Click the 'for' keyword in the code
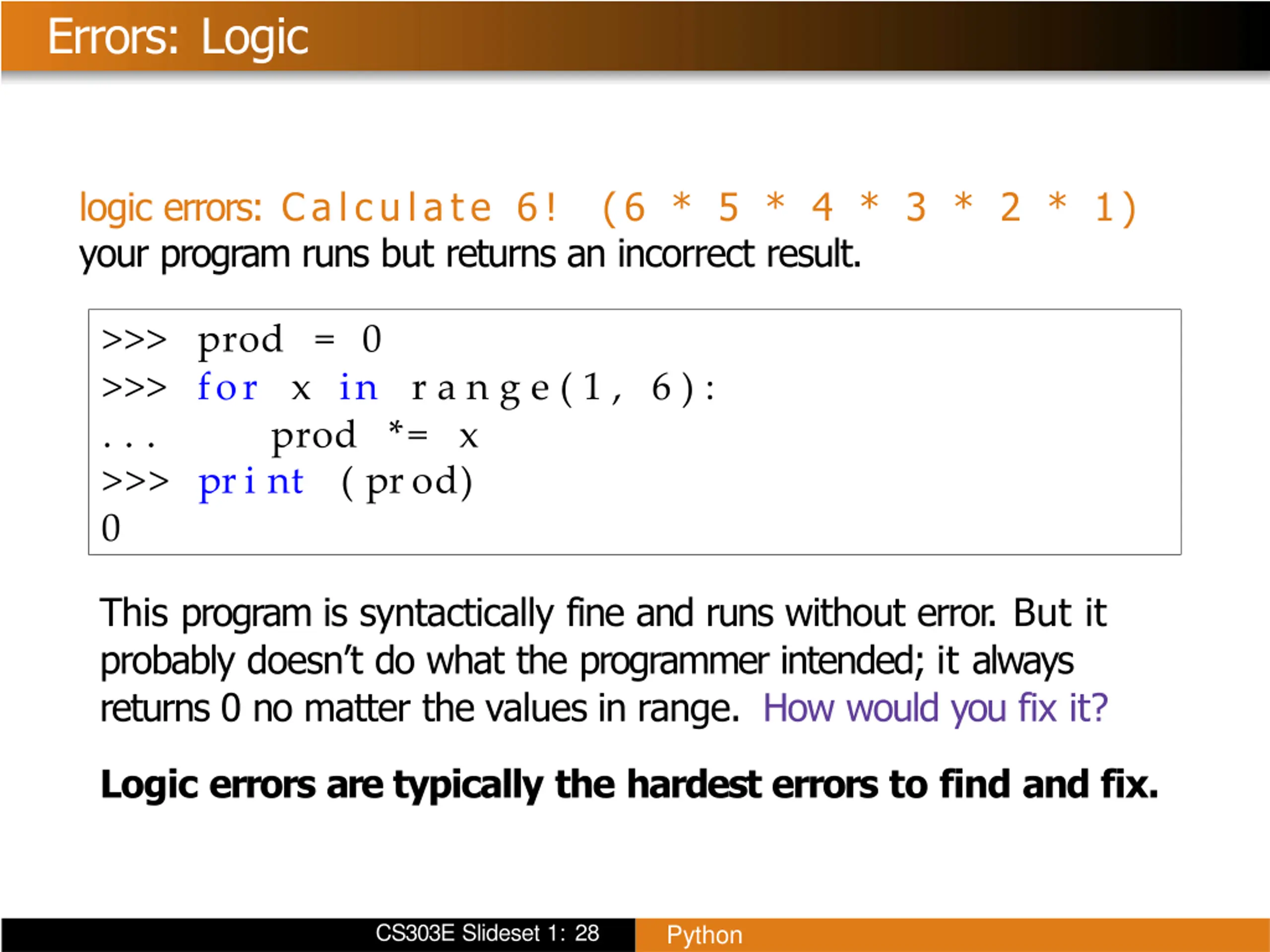The height and width of the screenshot is (952, 1270). point(227,387)
